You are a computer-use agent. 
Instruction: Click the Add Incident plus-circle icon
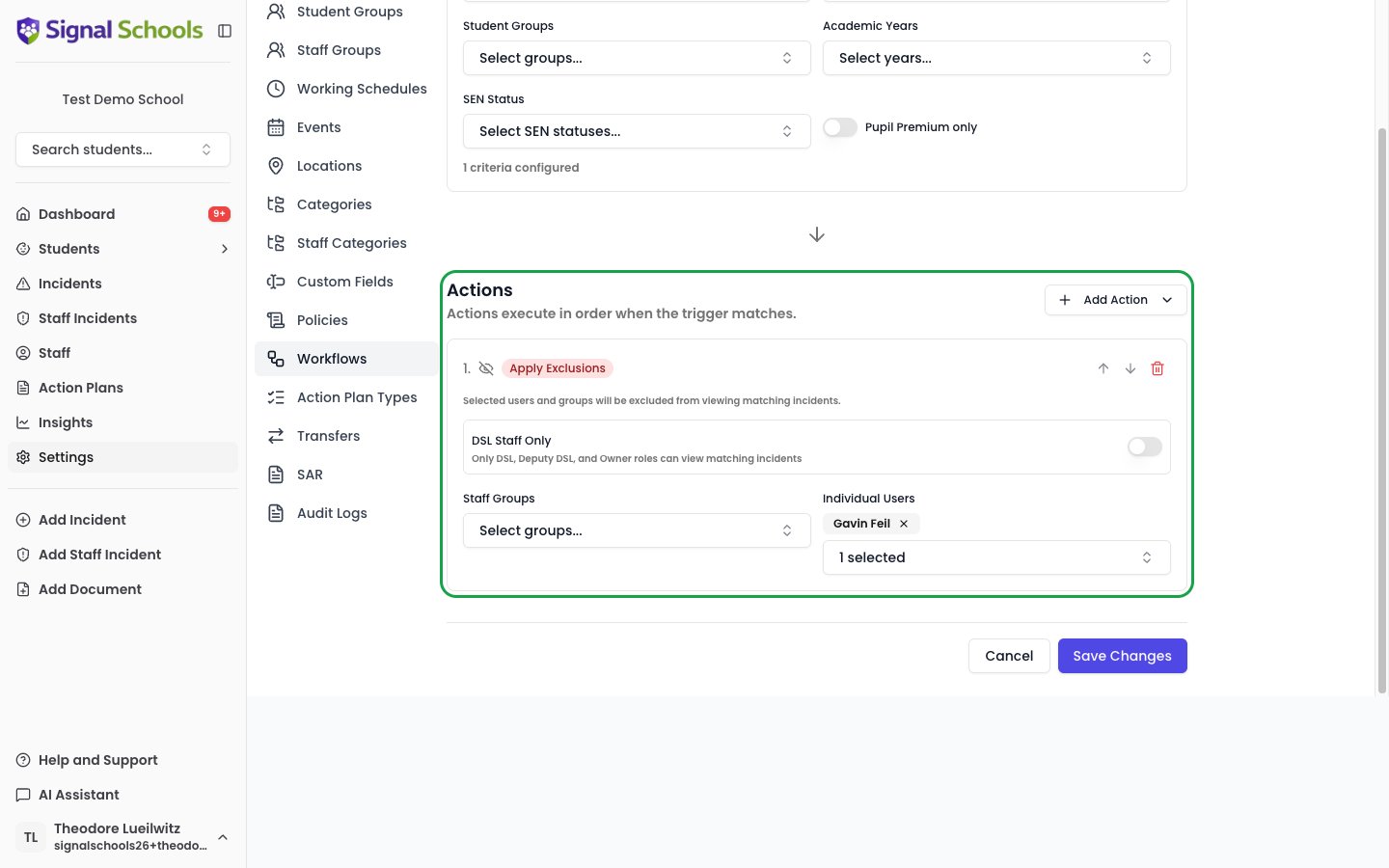[x=23, y=520]
